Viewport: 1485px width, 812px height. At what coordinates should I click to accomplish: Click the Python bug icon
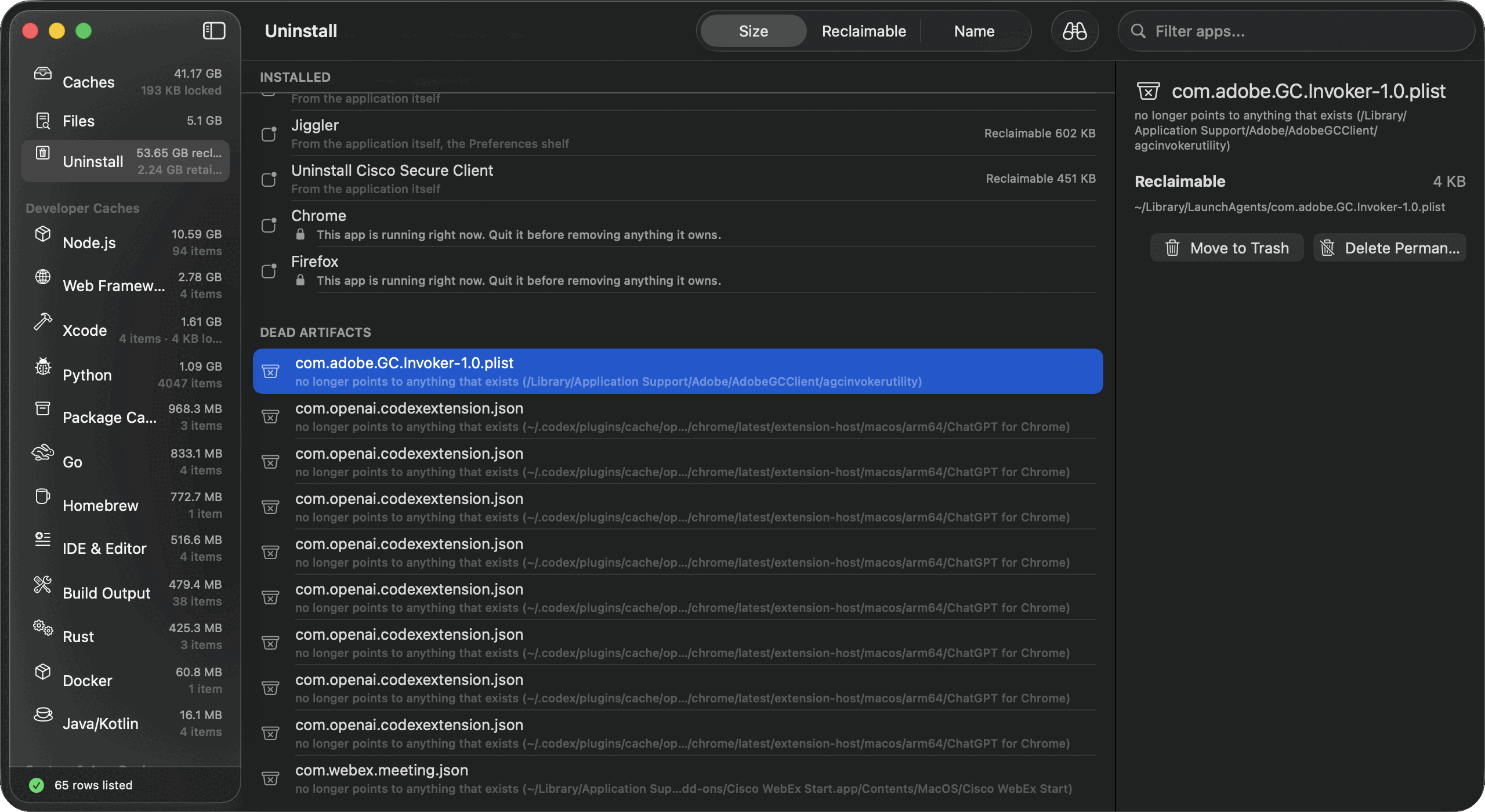tap(43, 366)
